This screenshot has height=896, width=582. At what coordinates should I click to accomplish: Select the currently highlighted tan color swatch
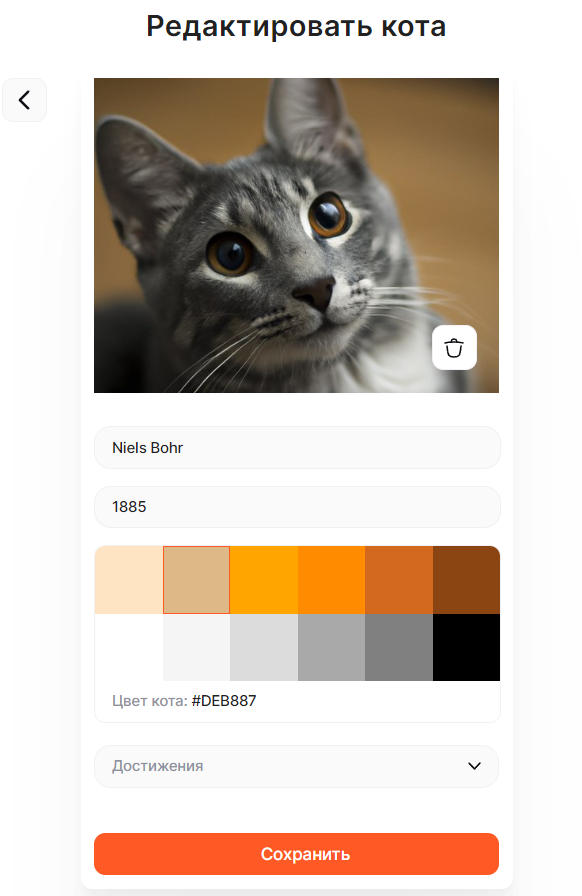click(x=196, y=579)
